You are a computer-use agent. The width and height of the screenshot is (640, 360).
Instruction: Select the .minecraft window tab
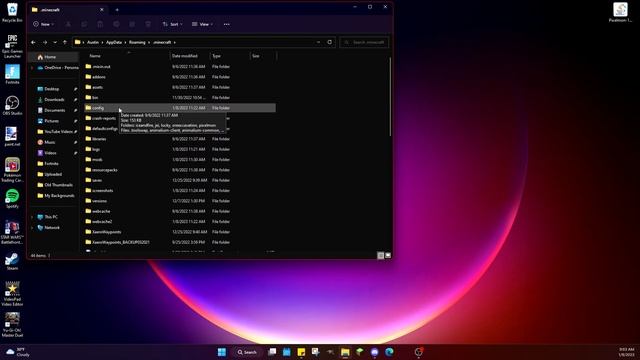(x=68, y=9)
